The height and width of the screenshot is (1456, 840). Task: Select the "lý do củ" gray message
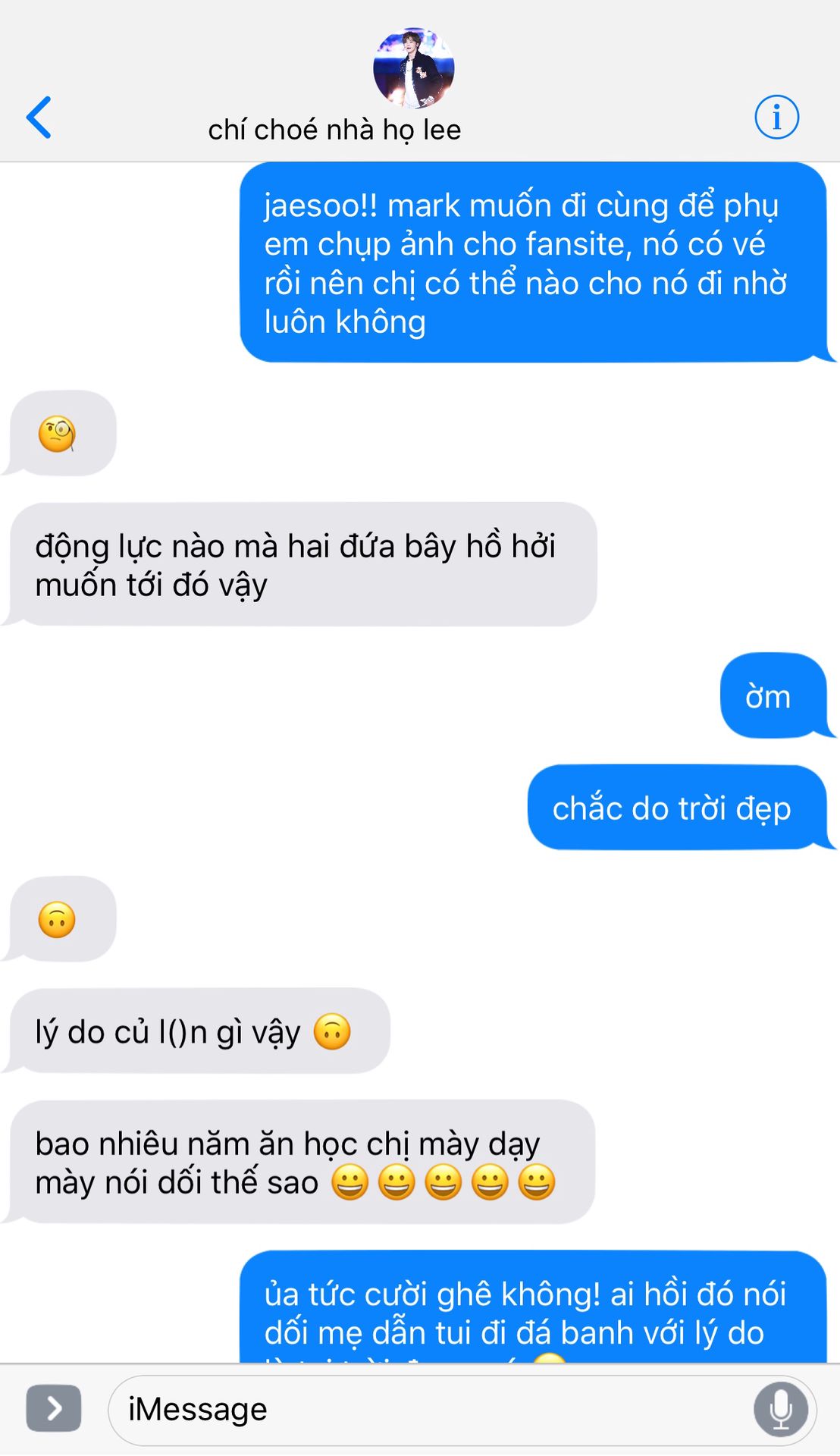197,1031
